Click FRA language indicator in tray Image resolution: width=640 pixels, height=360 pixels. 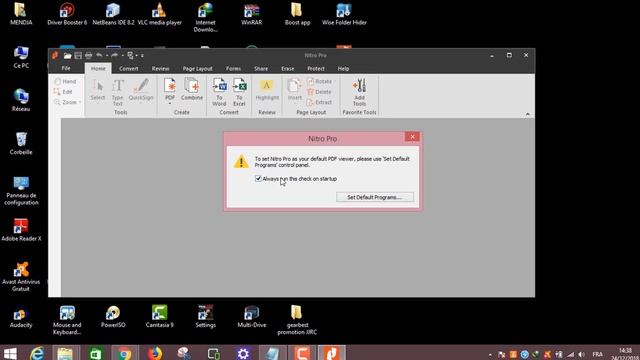point(598,354)
